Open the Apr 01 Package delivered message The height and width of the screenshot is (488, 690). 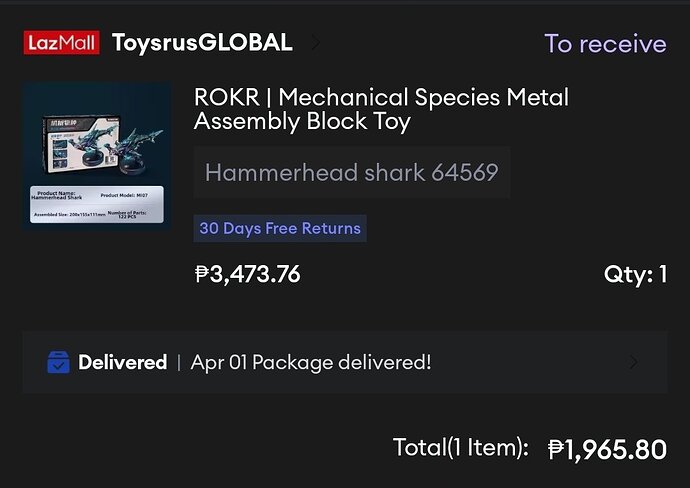tap(311, 363)
